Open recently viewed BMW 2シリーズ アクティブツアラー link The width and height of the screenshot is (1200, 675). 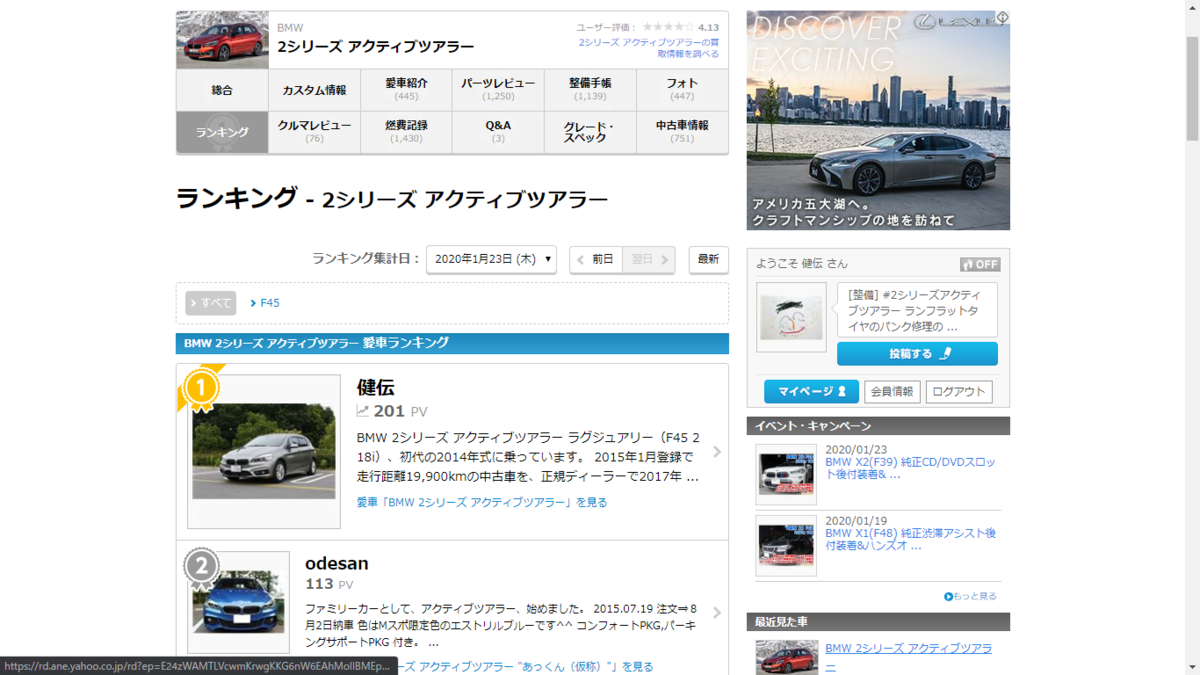pos(908,656)
